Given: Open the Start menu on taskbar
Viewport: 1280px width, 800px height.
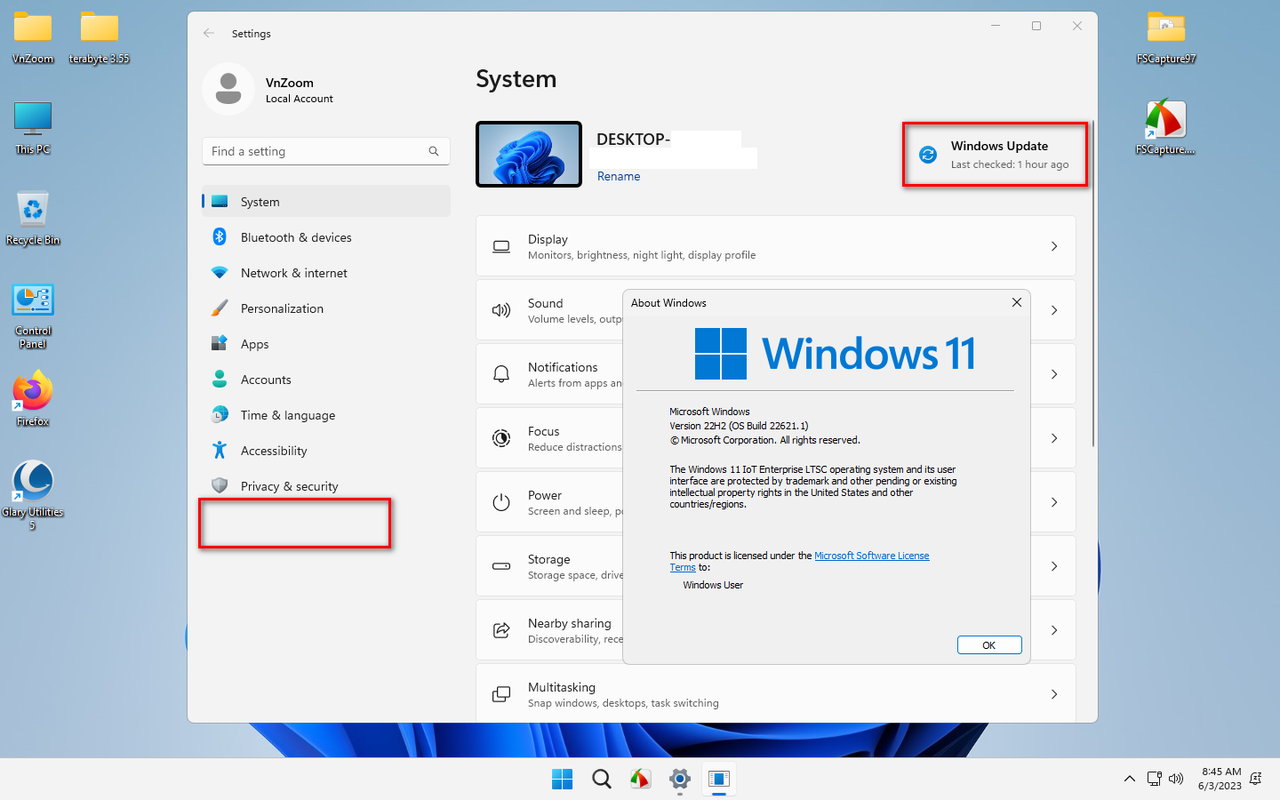Looking at the screenshot, I should (x=562, y=779).
